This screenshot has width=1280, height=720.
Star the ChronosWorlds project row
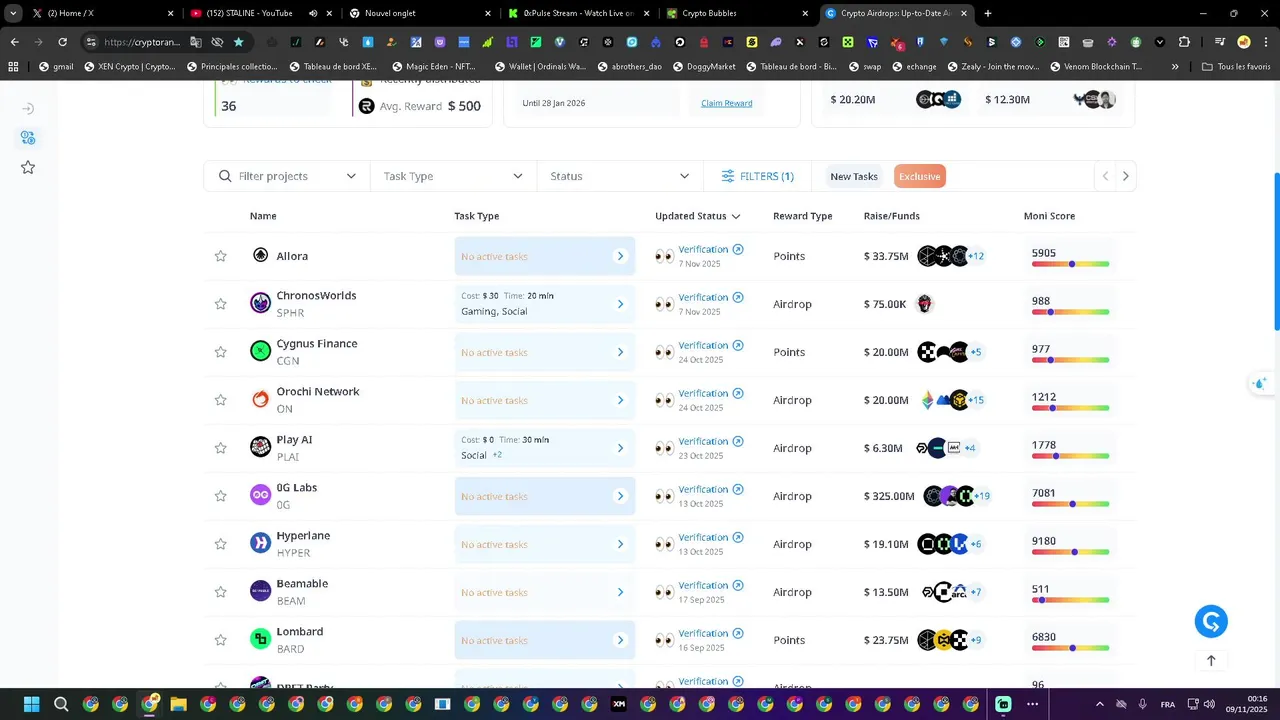point(221,304)
